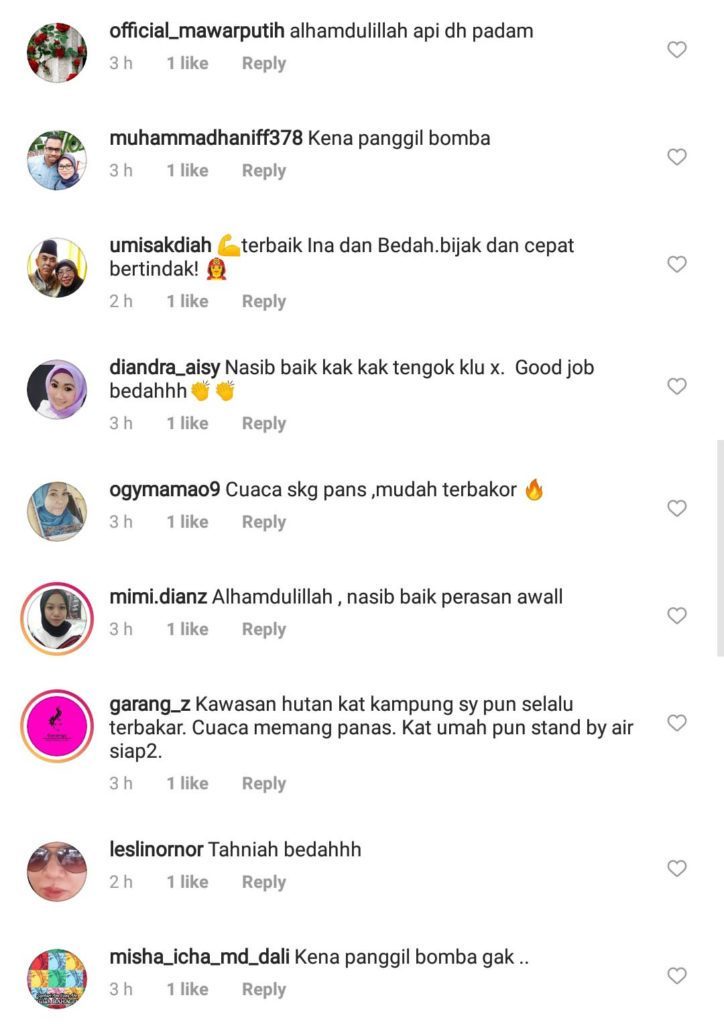Screen dimensions: 724x1024
Task: Like official_mawarputih's comment with heart icon
Action: (677, 50)
